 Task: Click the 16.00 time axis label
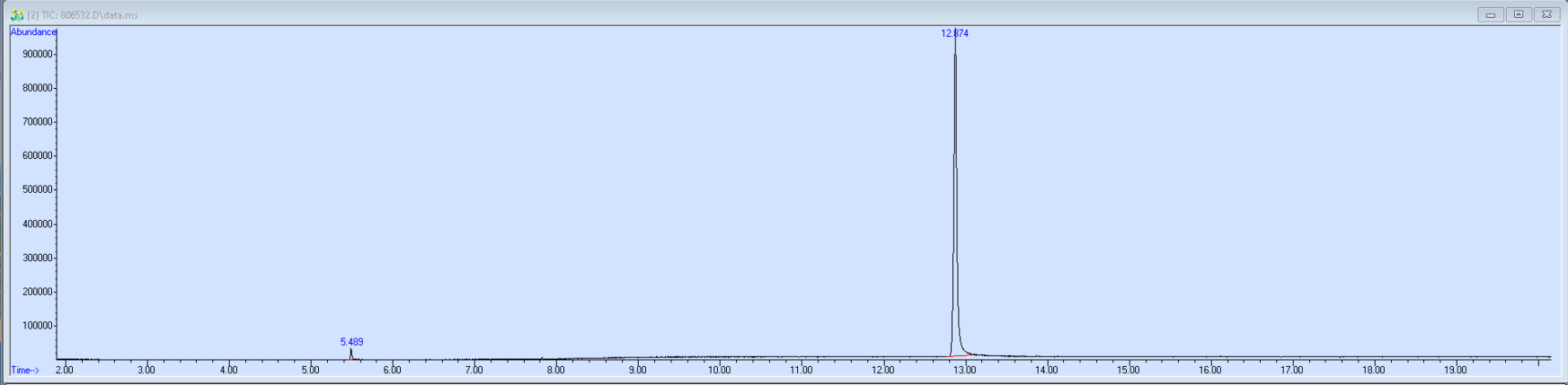point(1209,370)
